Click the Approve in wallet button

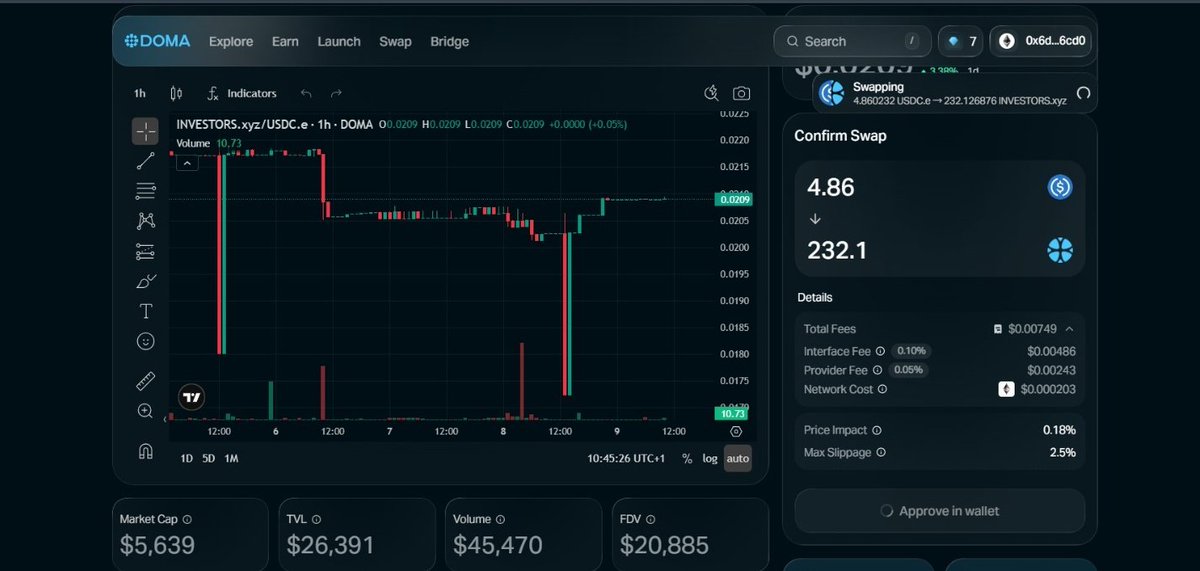pos(940,511)
